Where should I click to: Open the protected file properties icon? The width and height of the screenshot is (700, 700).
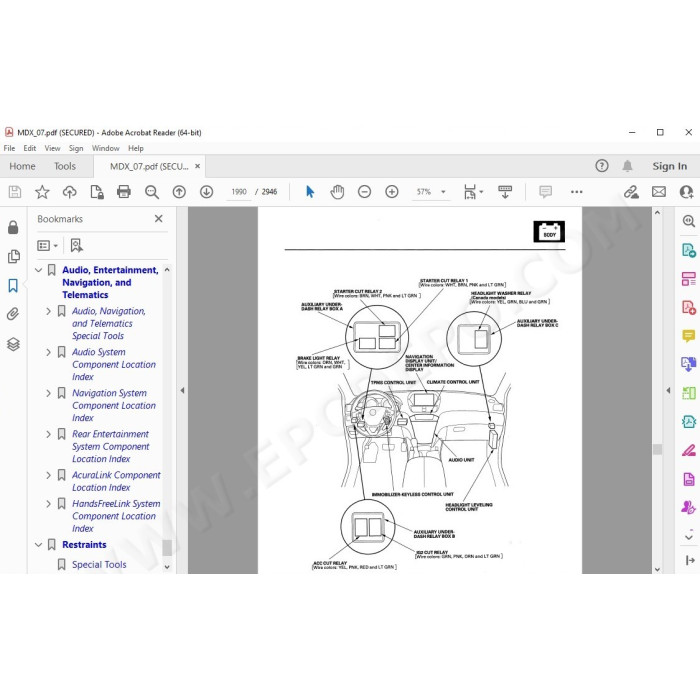(x=97, y=192)
